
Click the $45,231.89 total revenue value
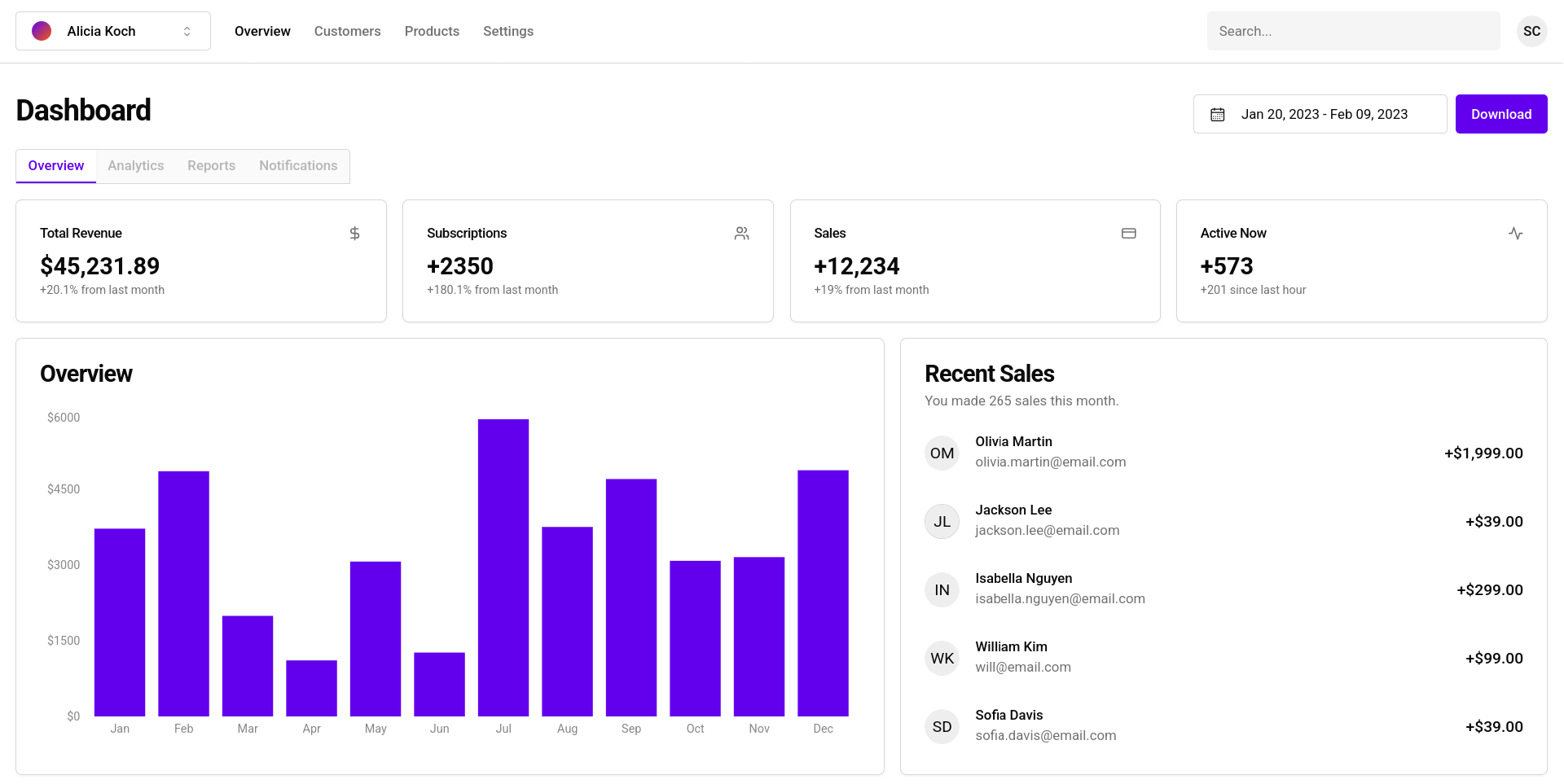pos(99,266)
